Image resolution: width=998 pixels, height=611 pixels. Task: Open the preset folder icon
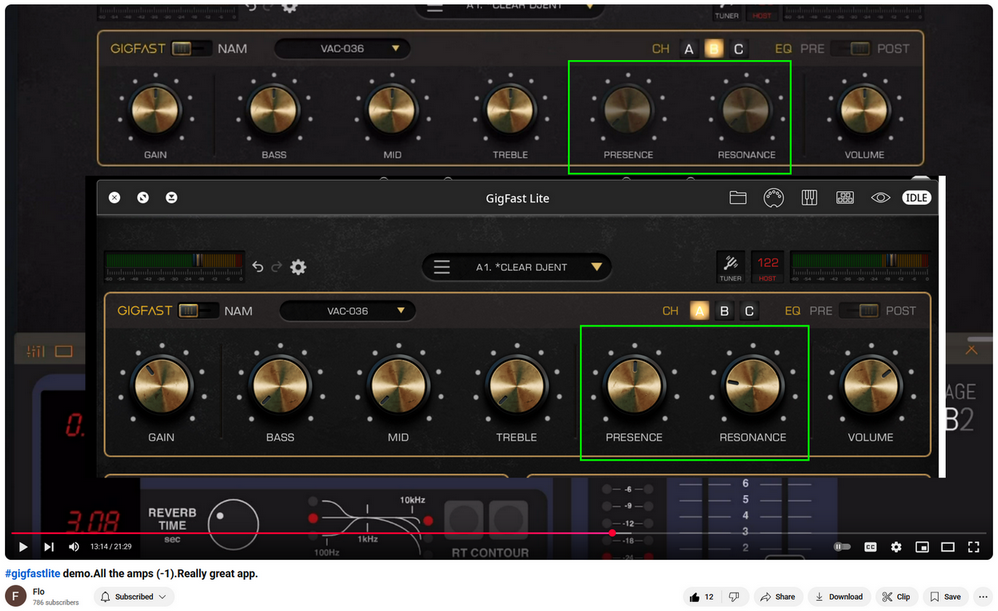click(x=738, y=197)
